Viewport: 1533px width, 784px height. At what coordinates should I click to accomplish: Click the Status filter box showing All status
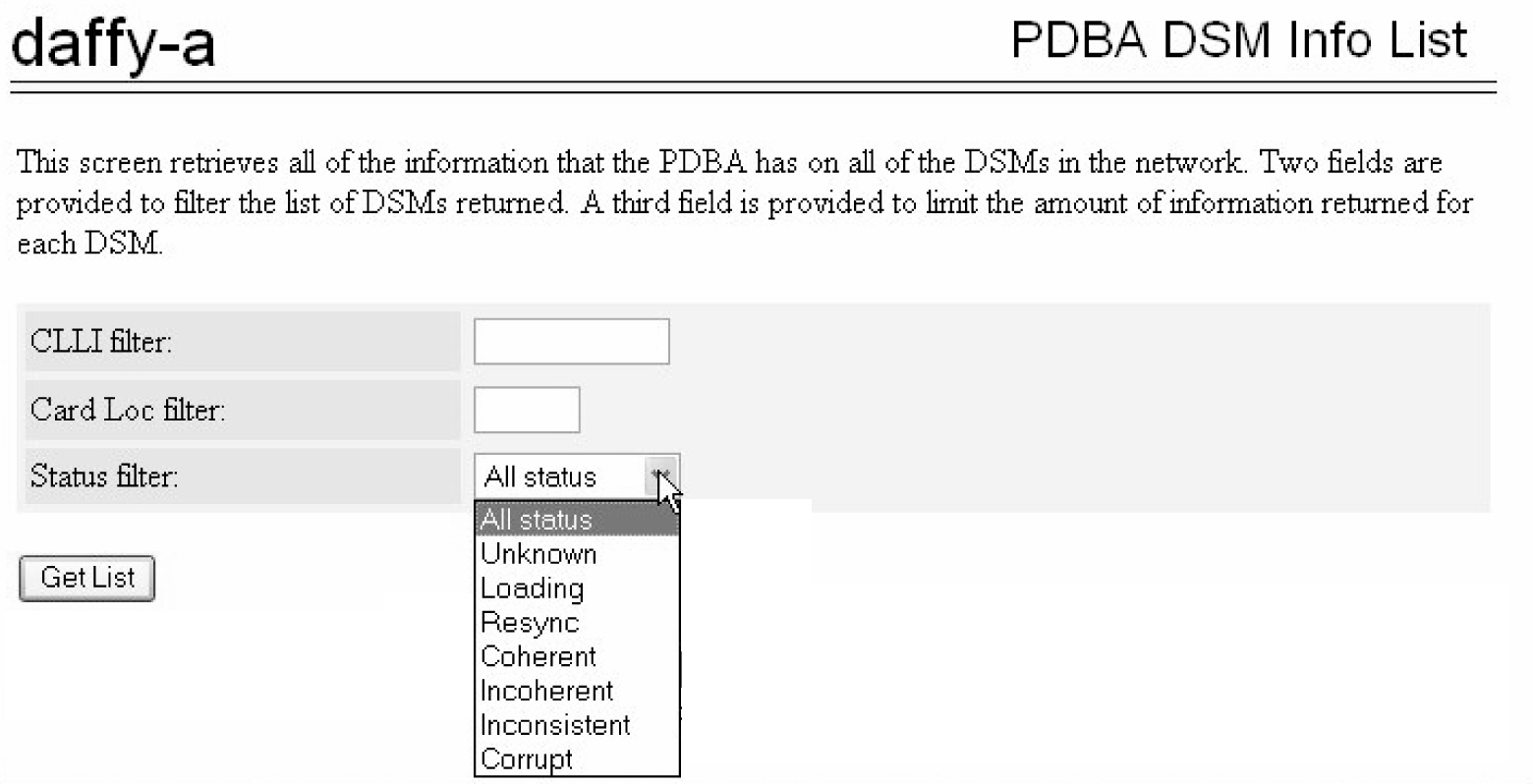click(560, 476)
